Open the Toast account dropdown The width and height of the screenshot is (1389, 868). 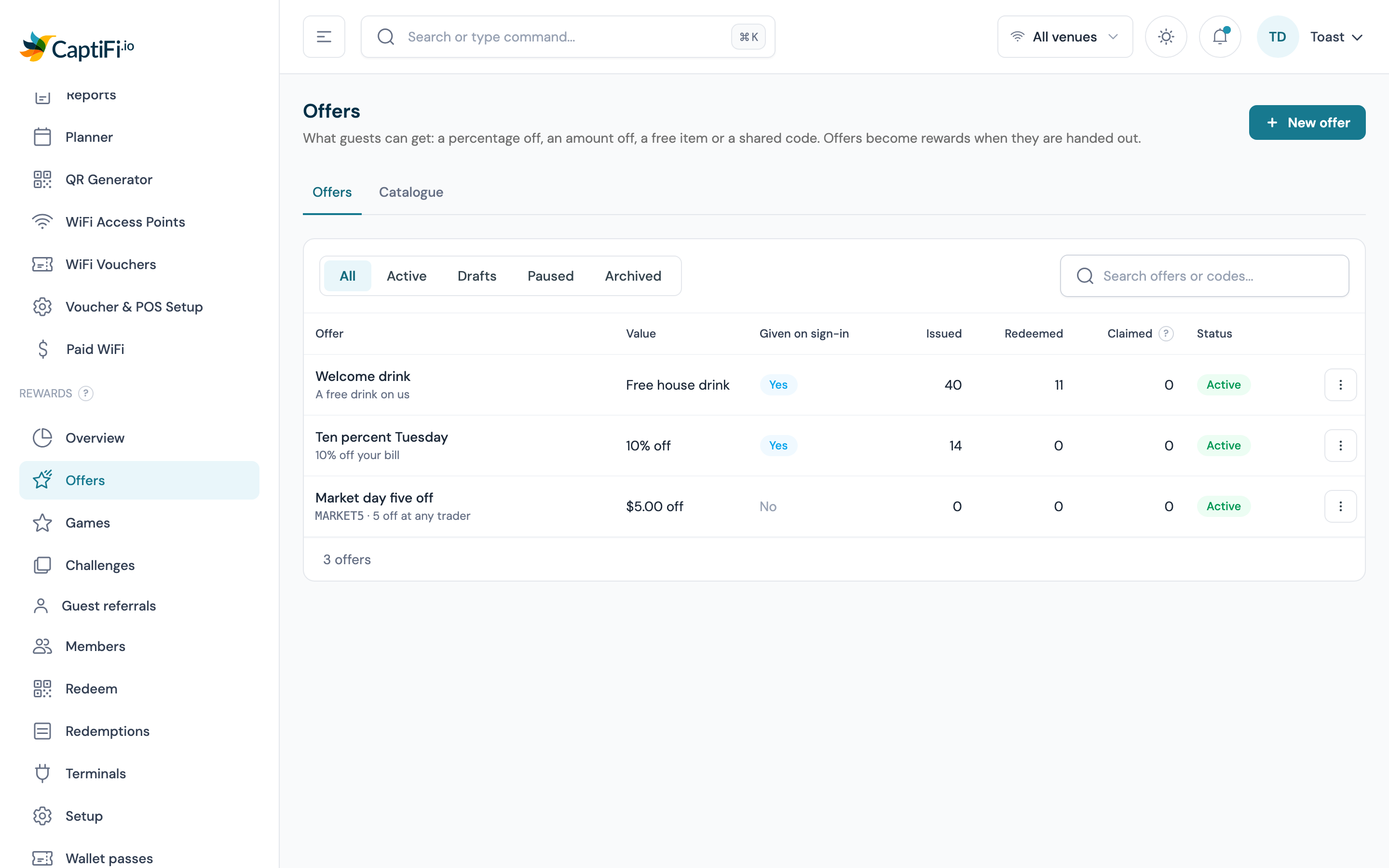[1335, 37]
